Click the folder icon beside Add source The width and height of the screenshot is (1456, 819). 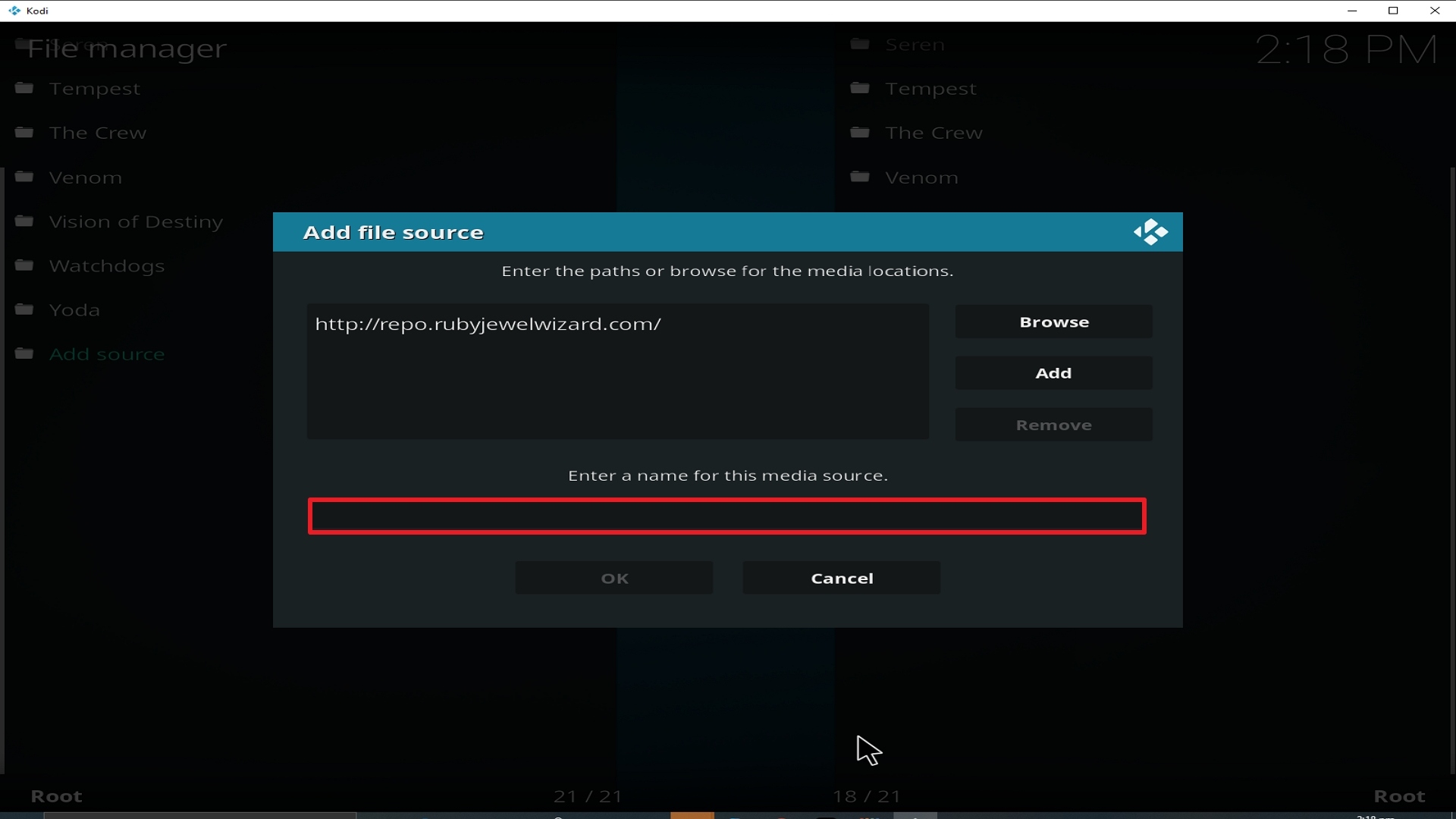[x=24, y=353]
